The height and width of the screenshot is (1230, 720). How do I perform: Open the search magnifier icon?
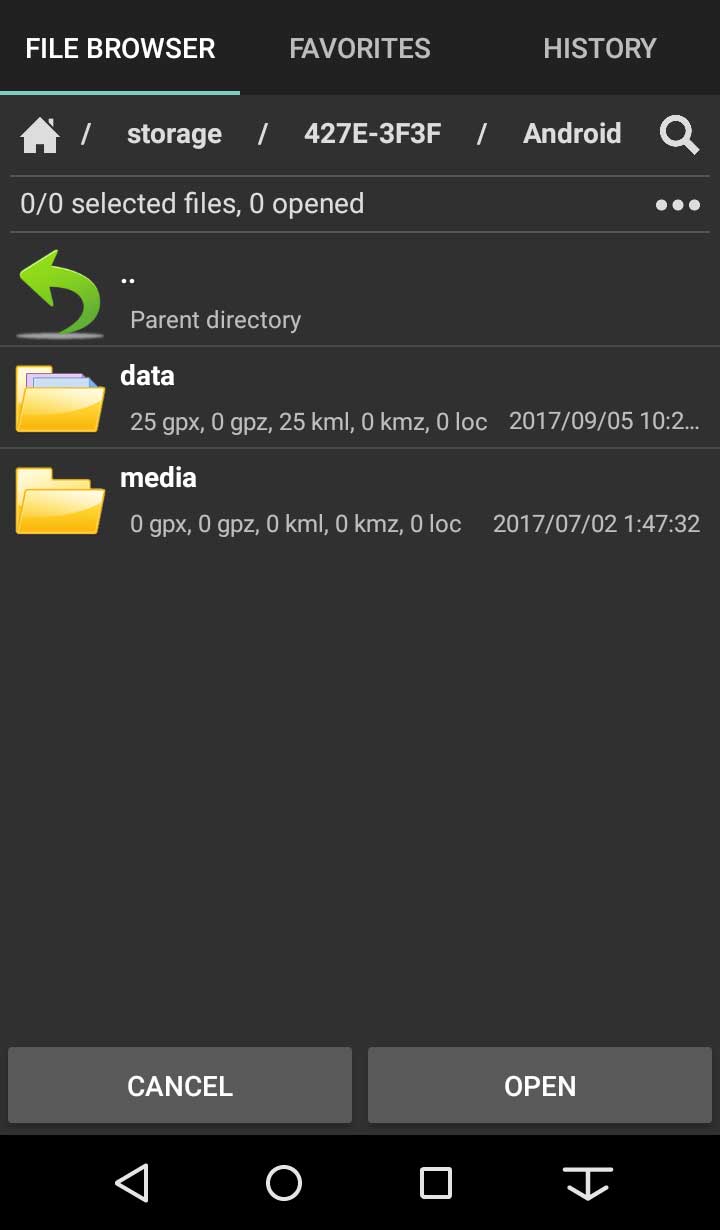pyautogui.click(x=679, y=134)
